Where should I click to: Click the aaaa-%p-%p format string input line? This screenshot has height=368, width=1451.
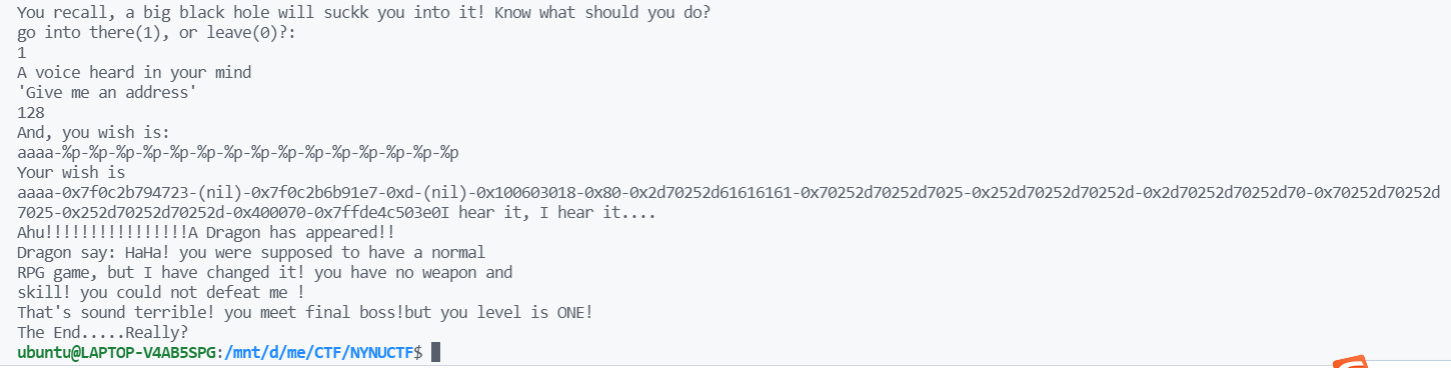[x=238, y=153]
